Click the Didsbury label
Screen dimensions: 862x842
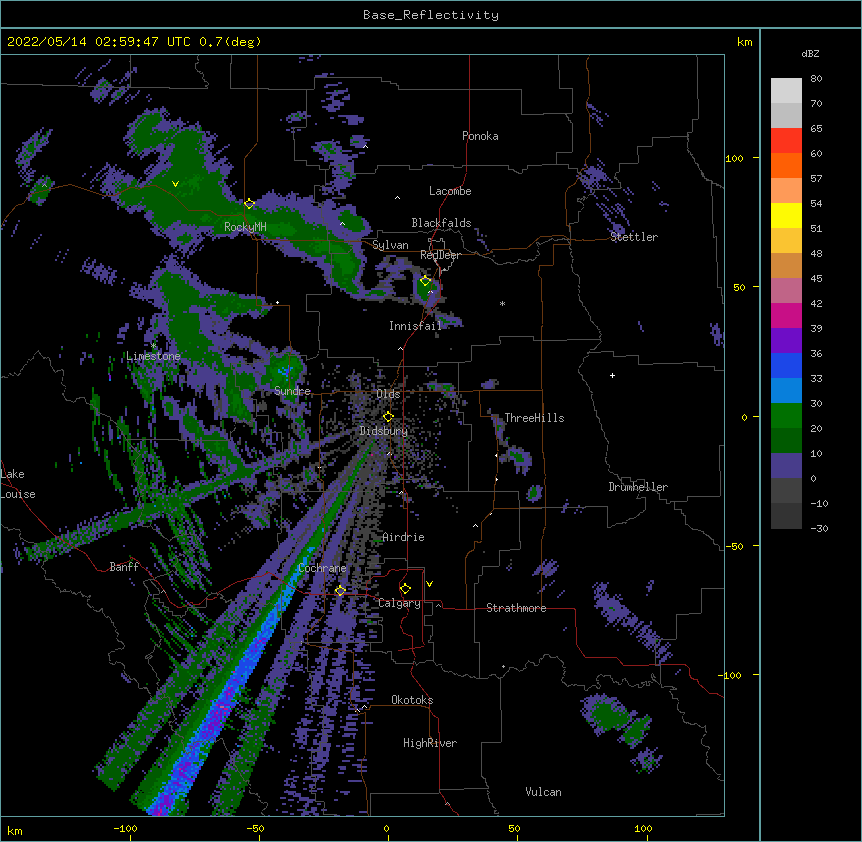(x=383, y=431)
